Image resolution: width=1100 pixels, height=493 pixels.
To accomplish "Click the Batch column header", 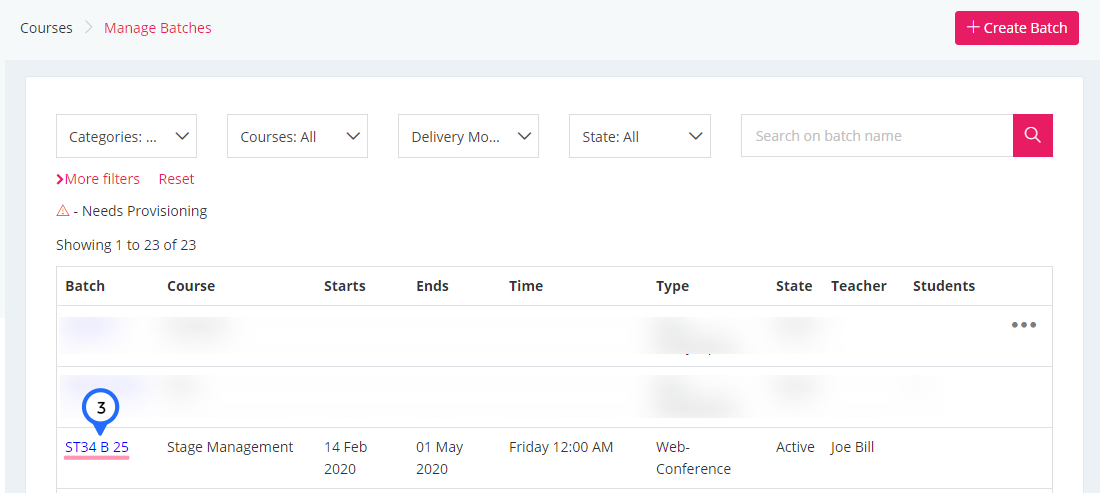I will [x=85, y=286].
